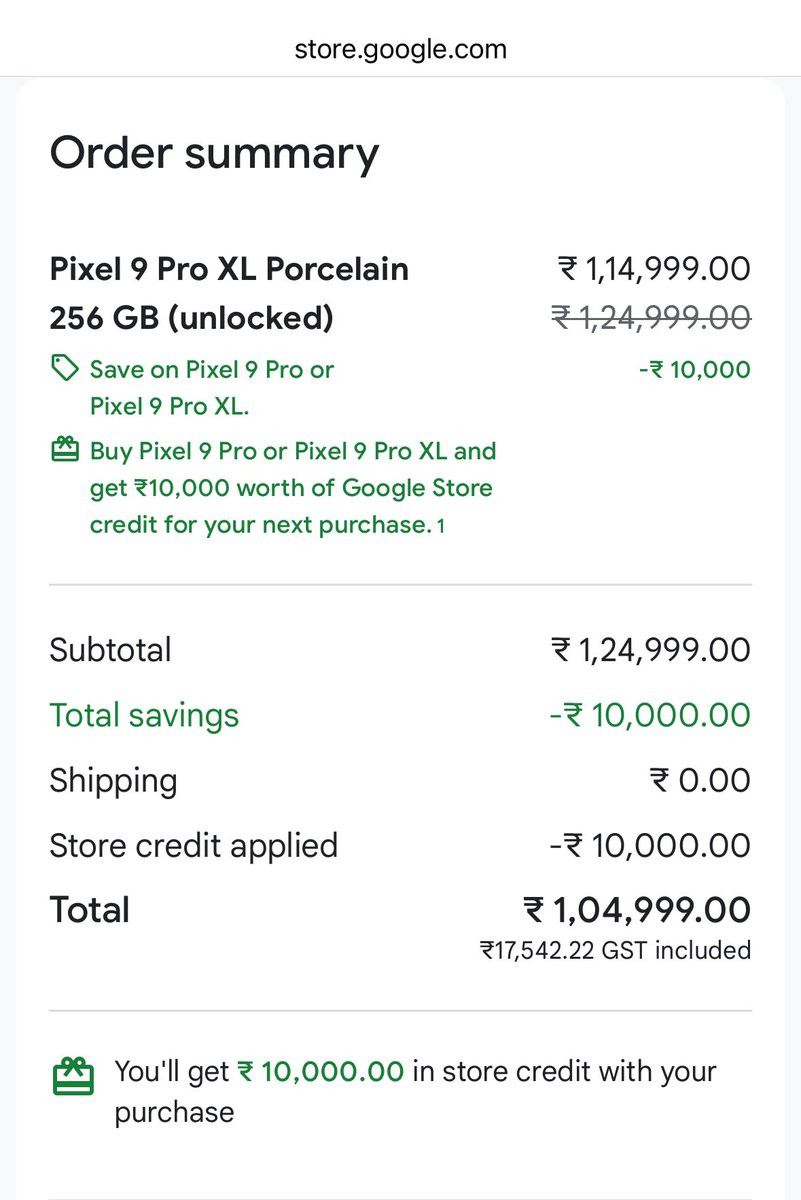
Task: Click the gift icon beside "You'll get" message
Action: click(x=73, y=1077)
